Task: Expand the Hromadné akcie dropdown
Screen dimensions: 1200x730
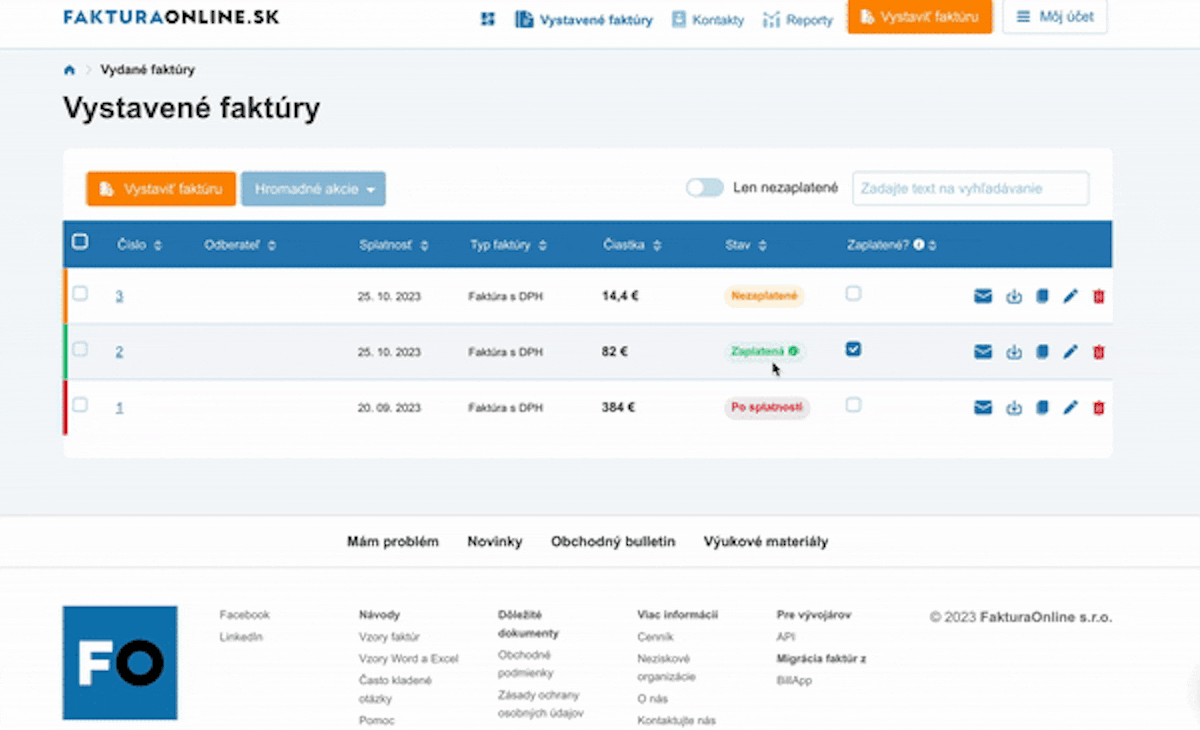Action: click(313, 189)
